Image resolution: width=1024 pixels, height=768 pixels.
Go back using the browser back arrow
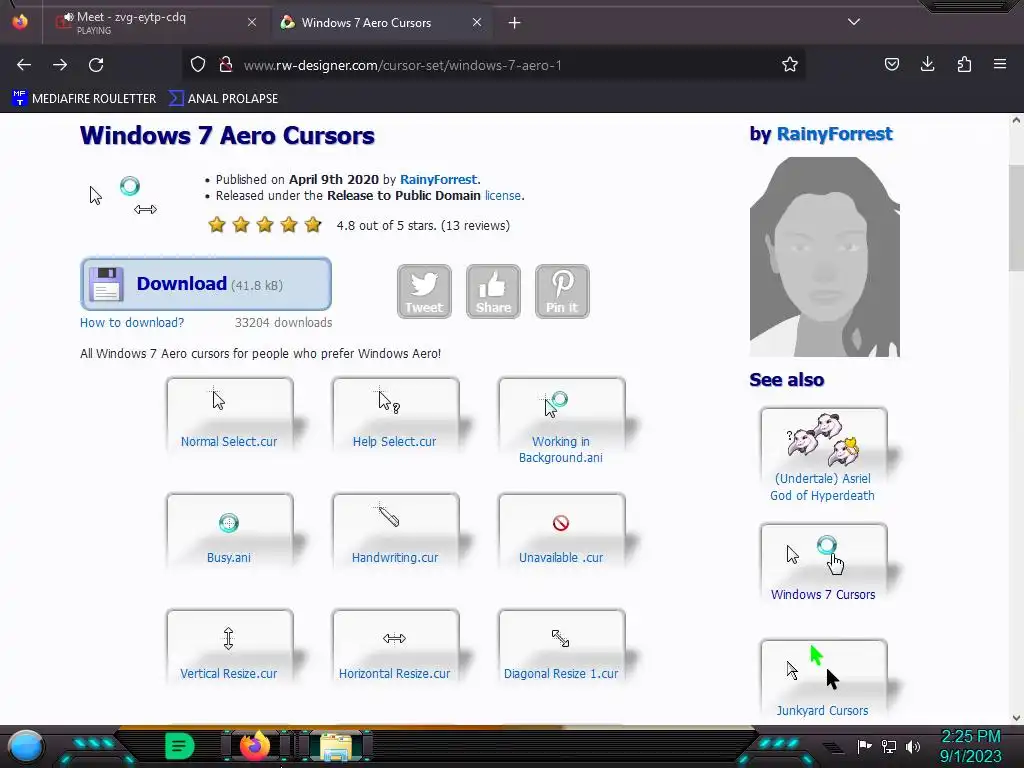click(24, 65)
